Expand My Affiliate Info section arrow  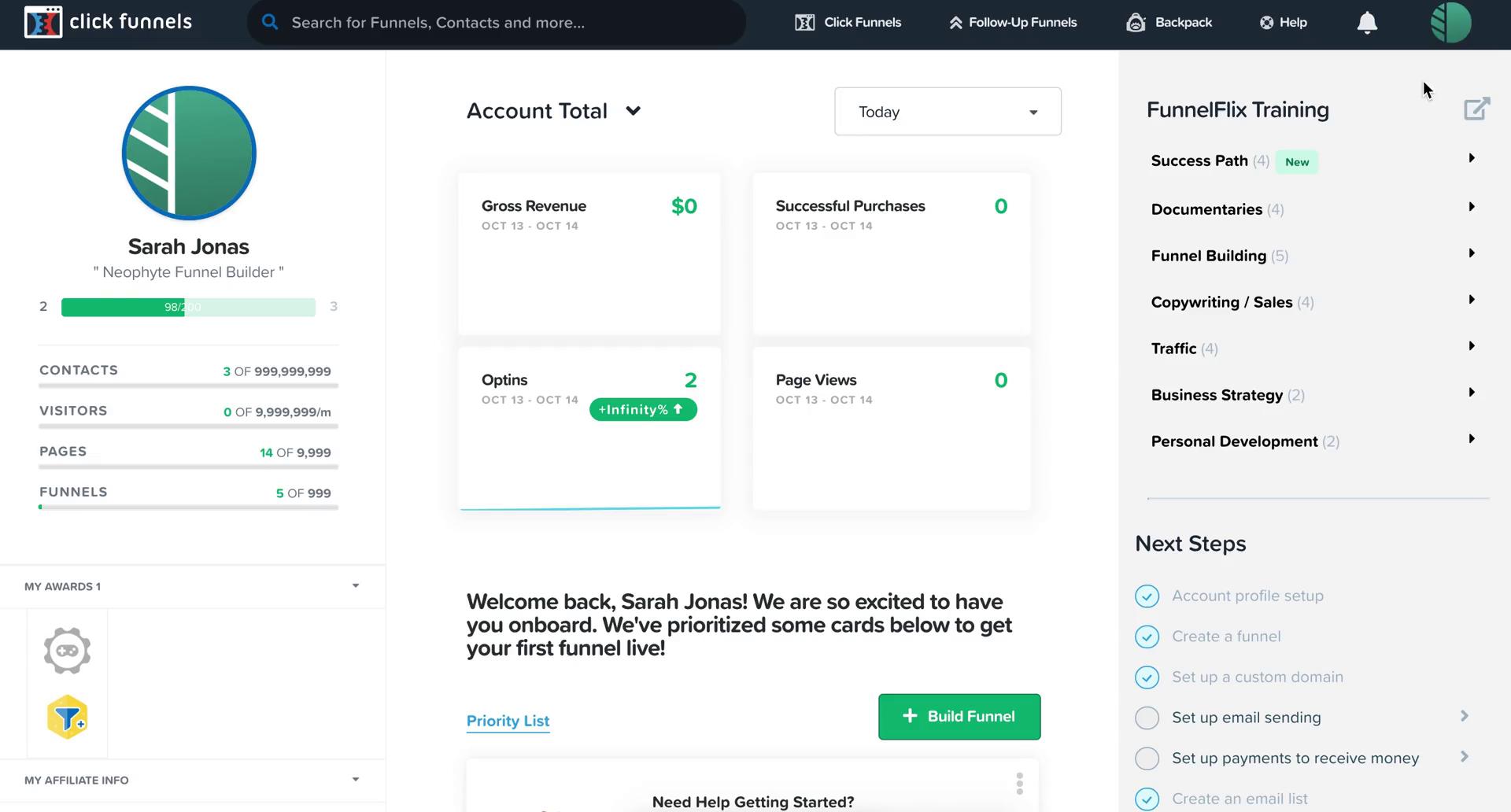356,780
